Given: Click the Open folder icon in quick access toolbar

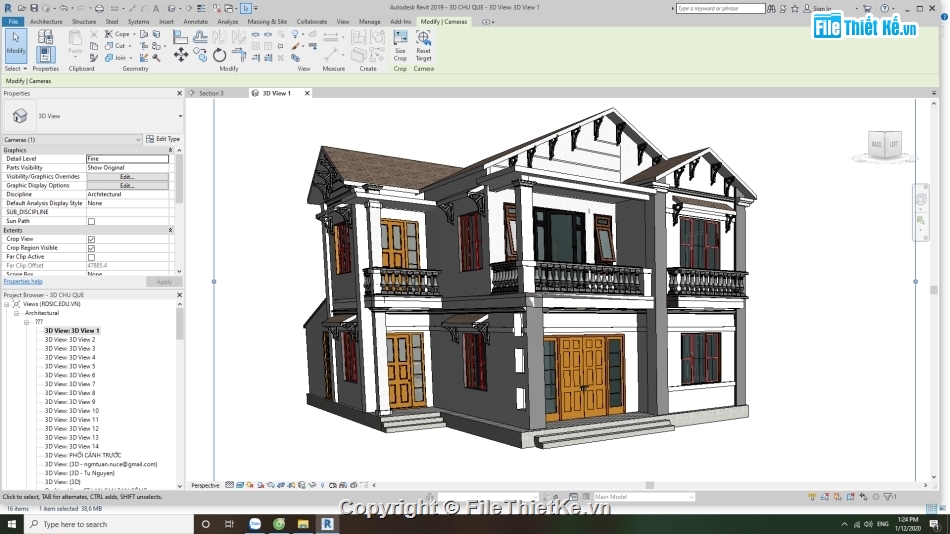Looking at the screenshot, I should 21,8.
